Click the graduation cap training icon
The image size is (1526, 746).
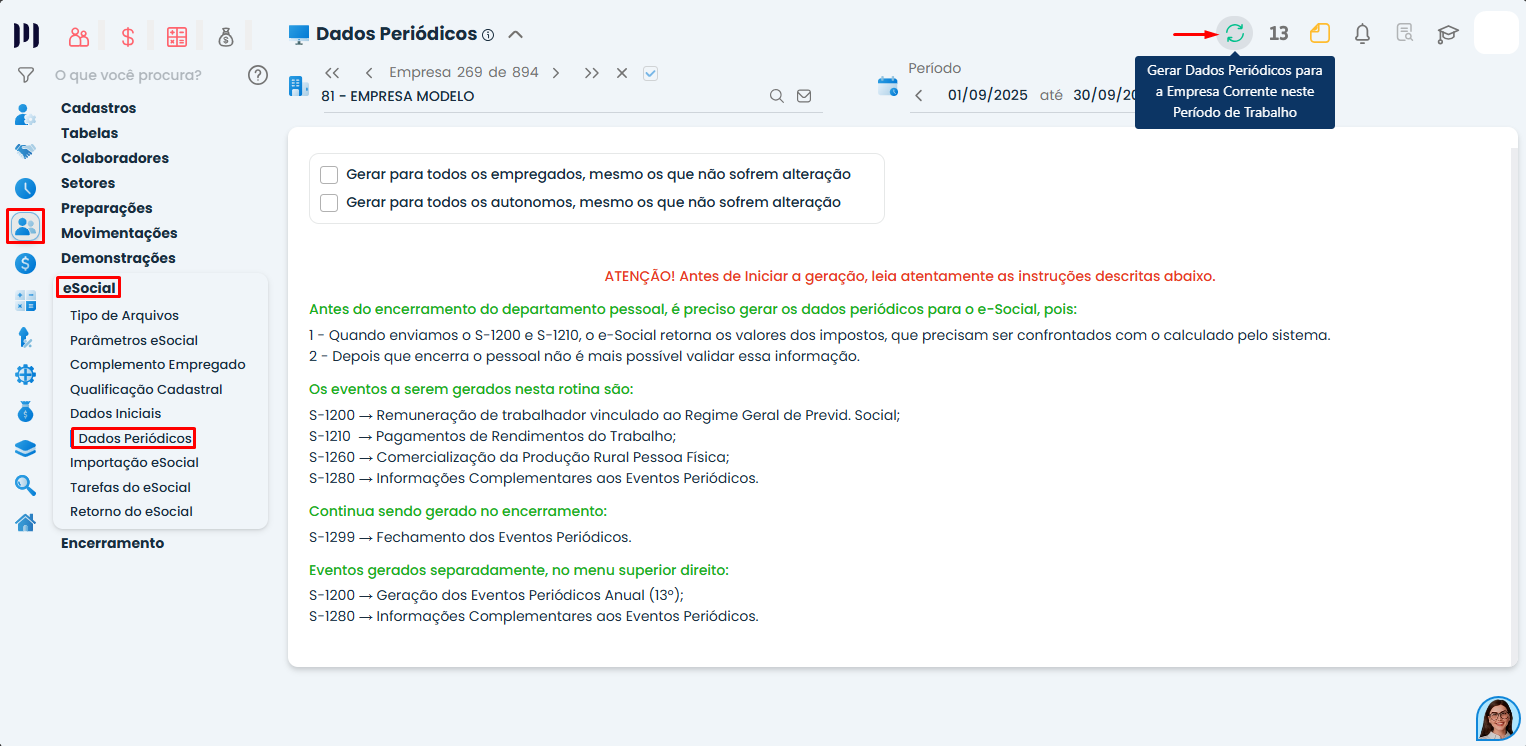[x=1446, y=33]
